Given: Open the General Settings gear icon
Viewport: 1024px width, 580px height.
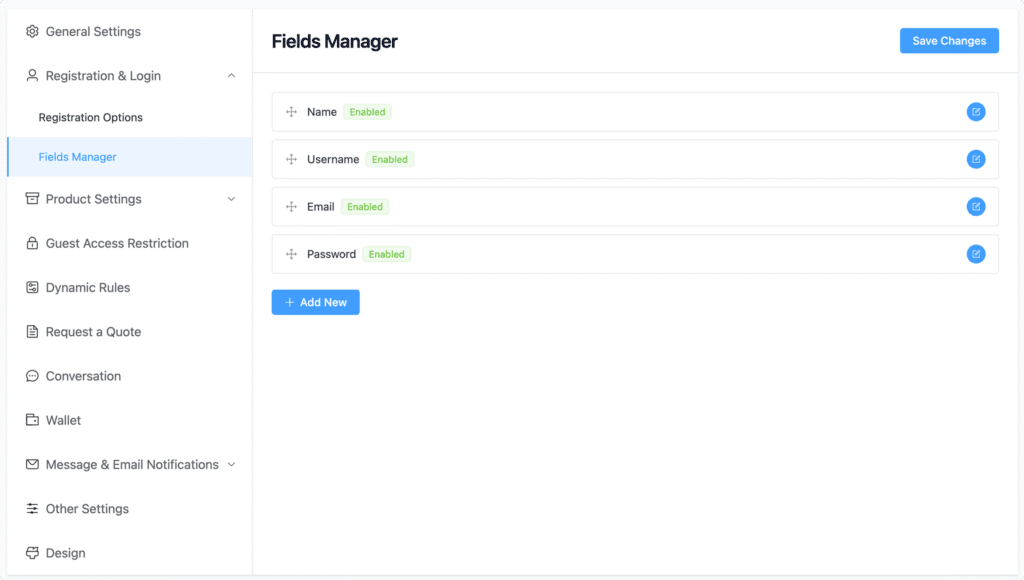Looking at the screenshot, I should (32, 31).
